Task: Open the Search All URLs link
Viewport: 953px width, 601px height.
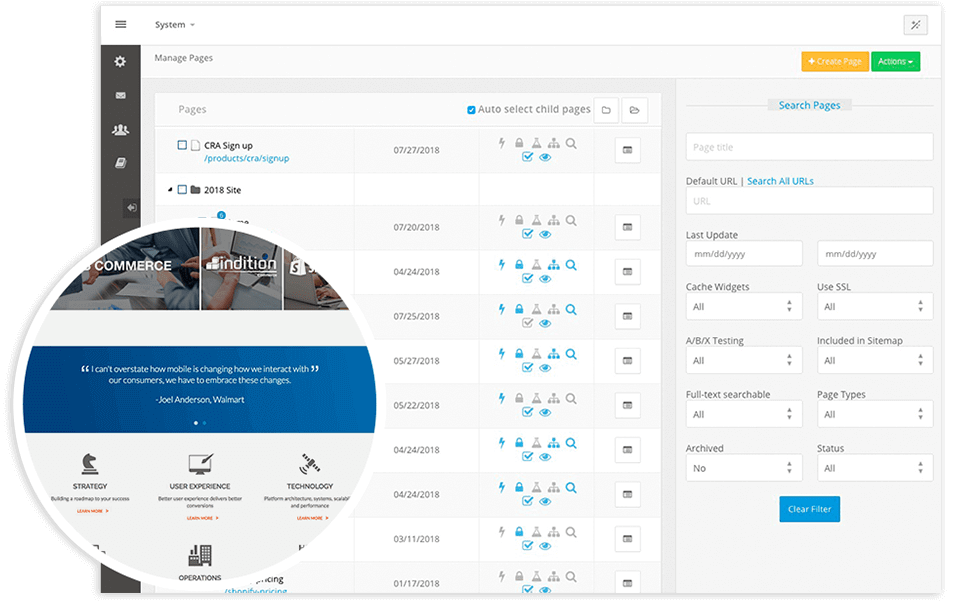Action: pyautogui.click(x=780, y=181)
